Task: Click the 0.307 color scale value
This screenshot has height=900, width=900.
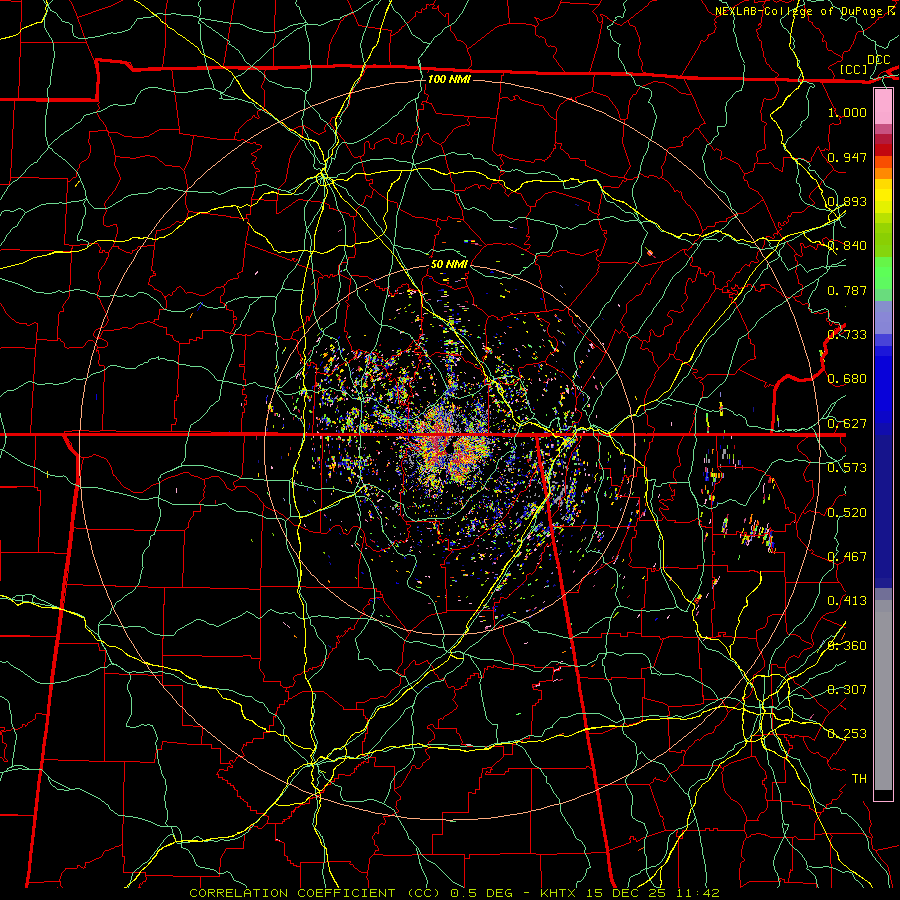Action: [847, 690]
